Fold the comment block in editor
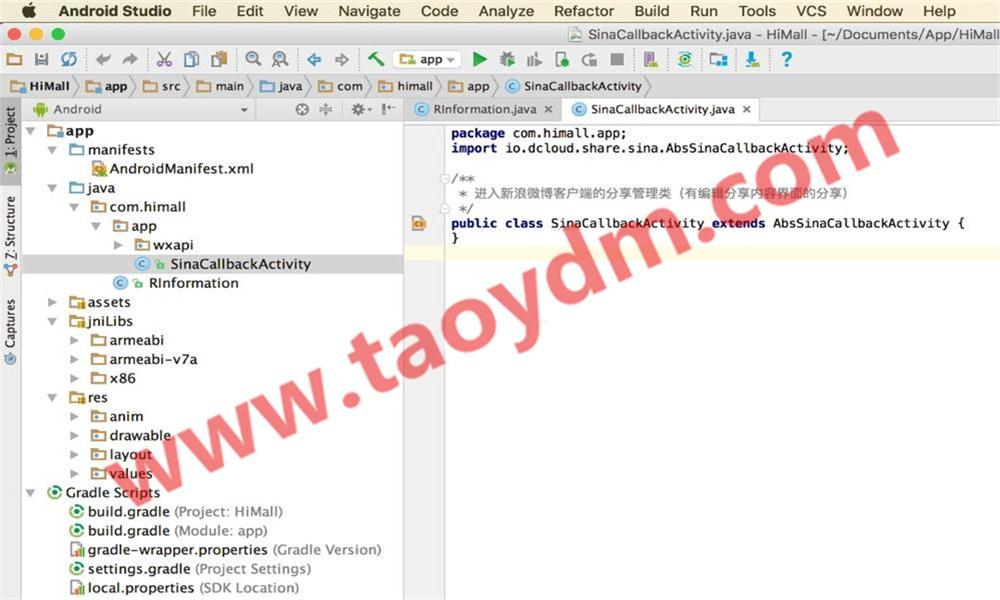This screenshot has height=600, width=1000. (445, 179)
